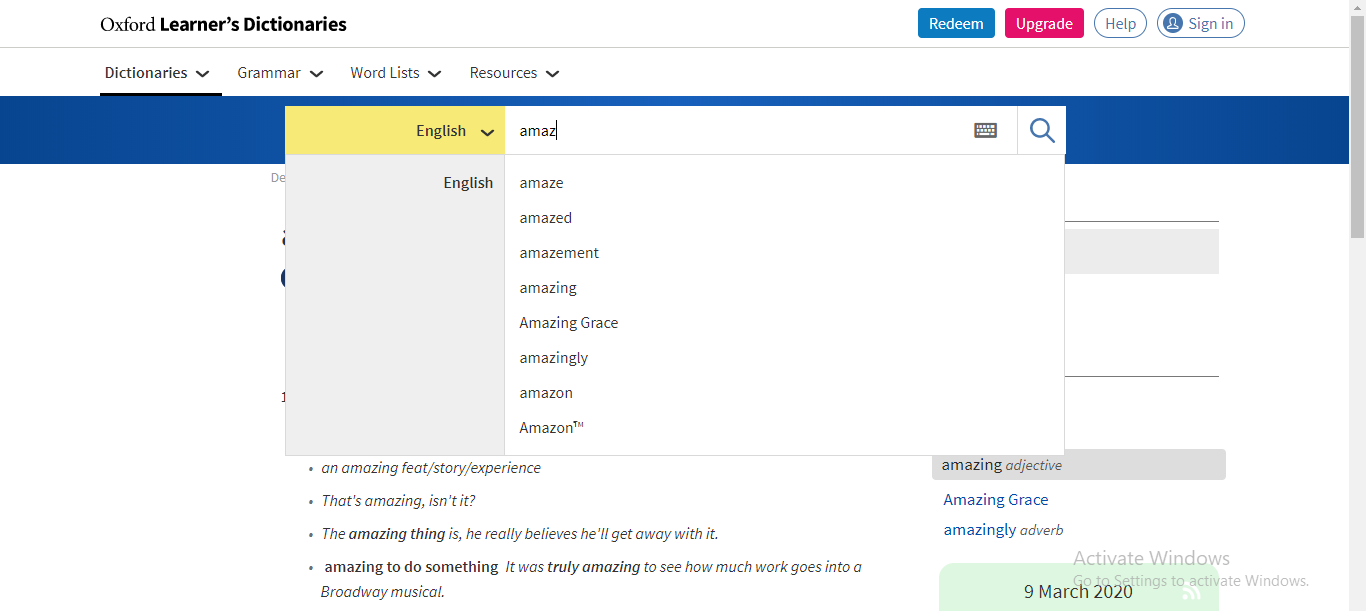Image resolution: width=1366 pixels, height=611 pixels.
Task: Expand the Word Lists menu
Action: point(396,73)
